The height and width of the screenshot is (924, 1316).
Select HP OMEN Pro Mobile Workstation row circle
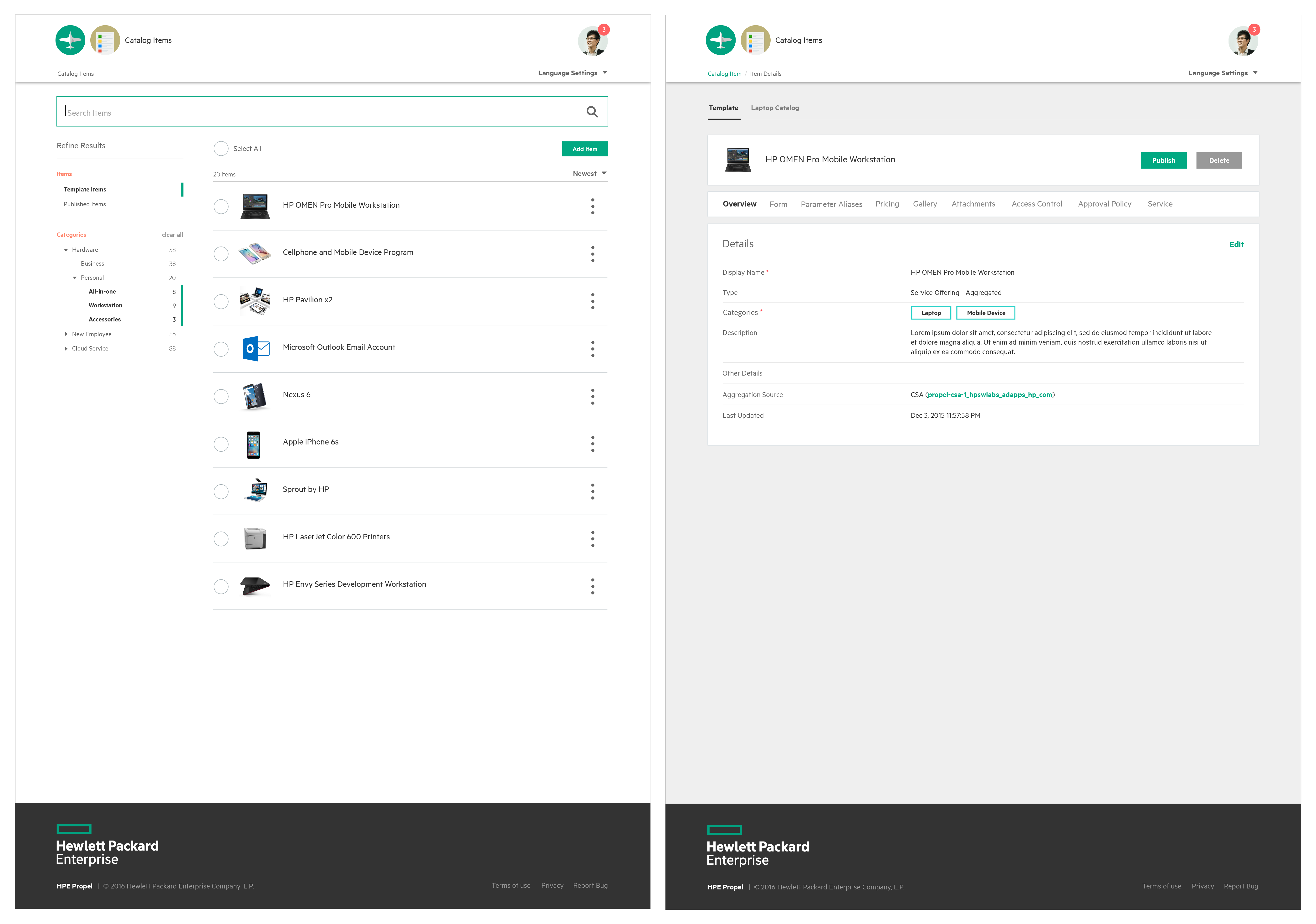coord(221,206)
